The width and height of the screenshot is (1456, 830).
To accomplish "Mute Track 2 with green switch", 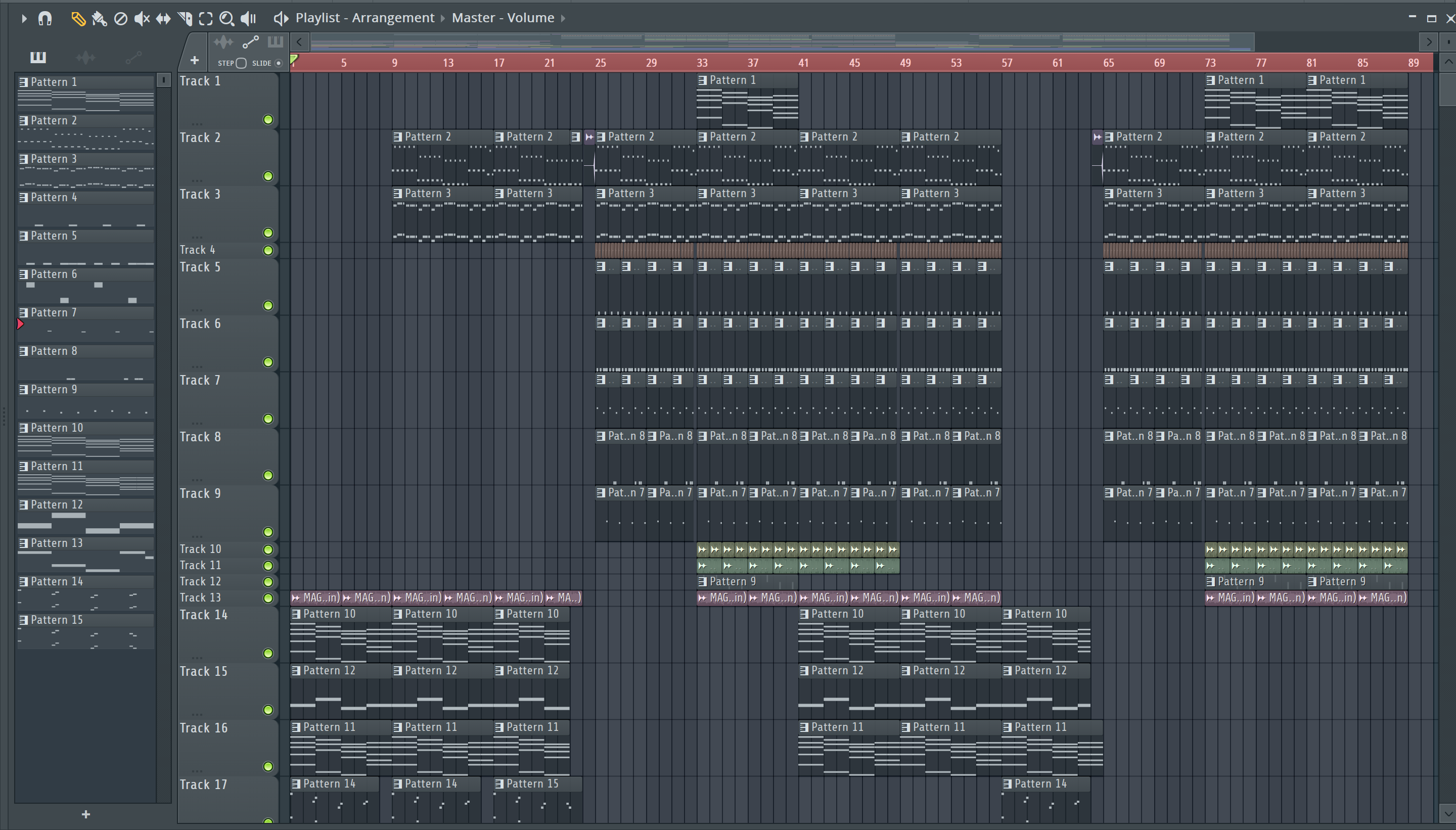I will coord(268,175).
